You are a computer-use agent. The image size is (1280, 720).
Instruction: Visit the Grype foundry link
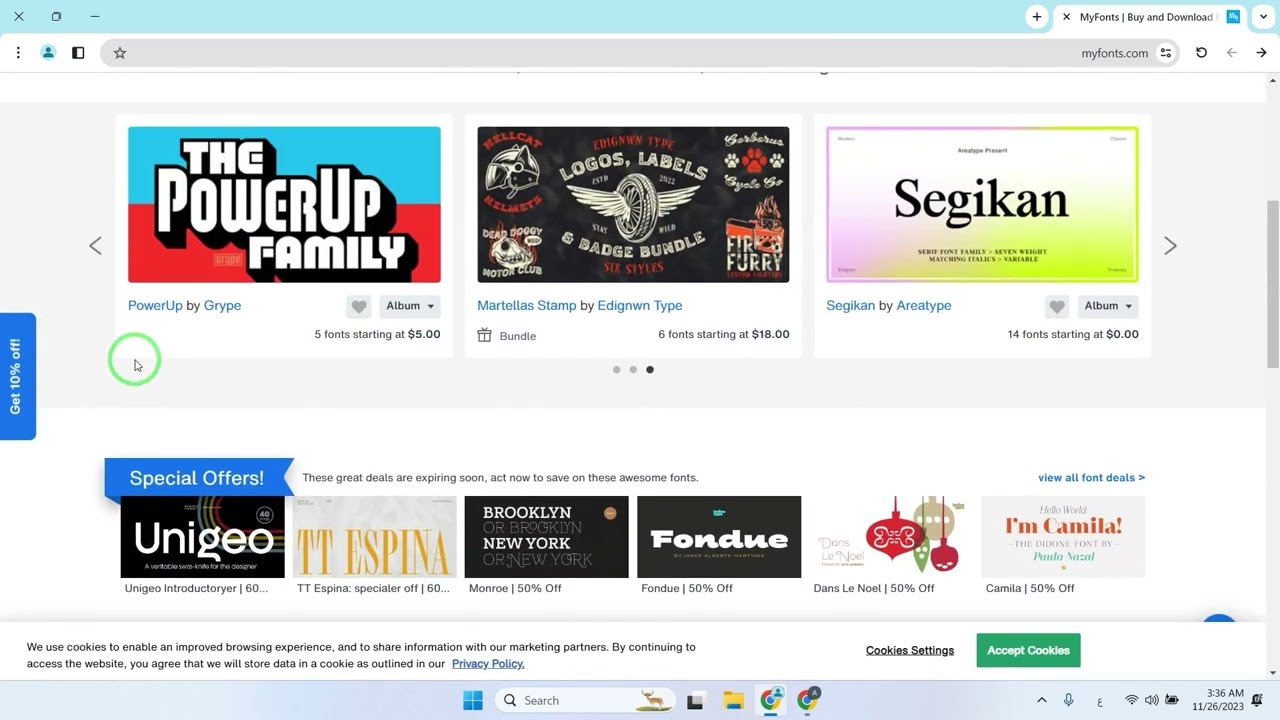[x=222, y=305]
